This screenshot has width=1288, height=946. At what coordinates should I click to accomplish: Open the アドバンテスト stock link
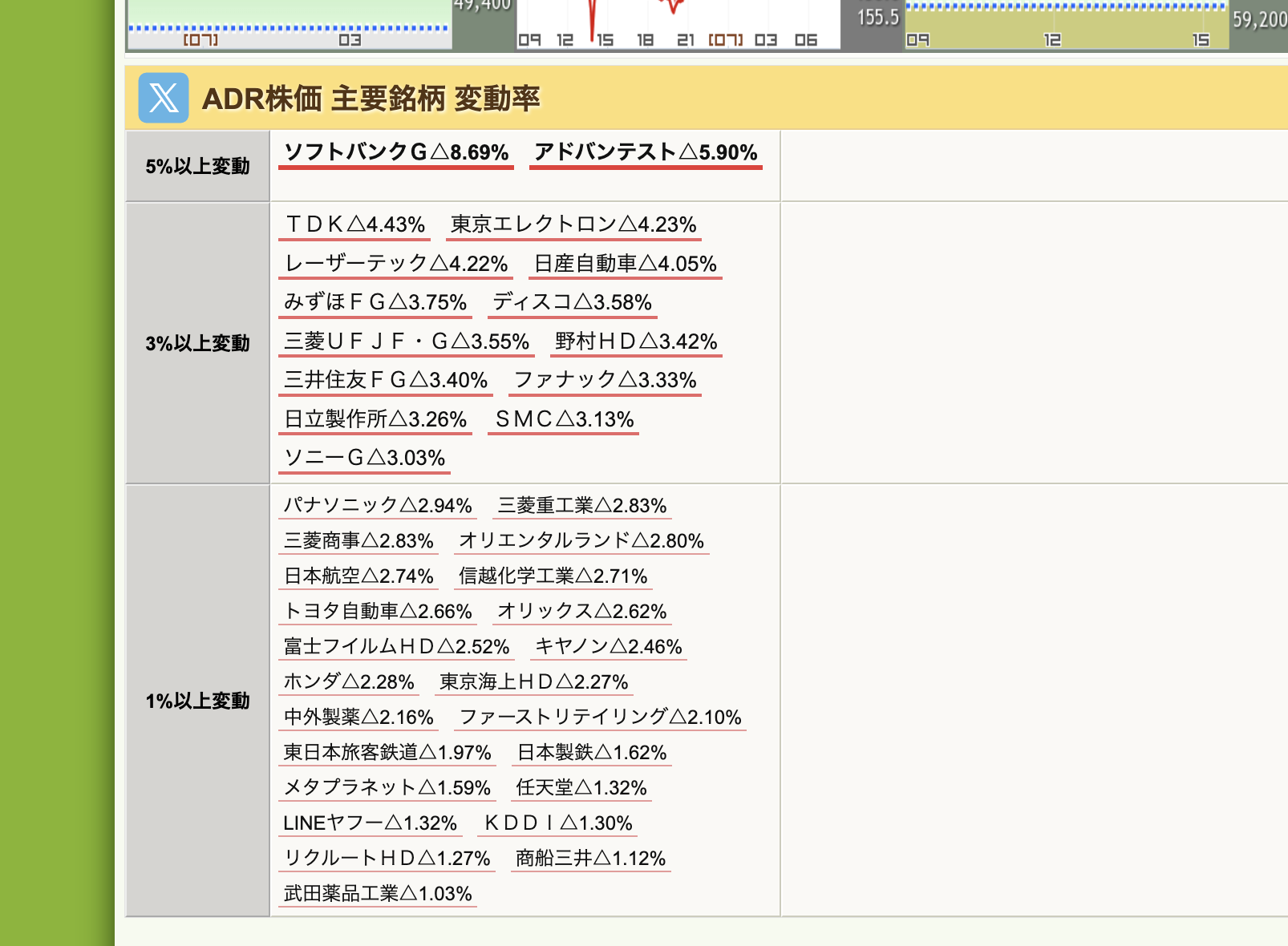click(646, 152)
